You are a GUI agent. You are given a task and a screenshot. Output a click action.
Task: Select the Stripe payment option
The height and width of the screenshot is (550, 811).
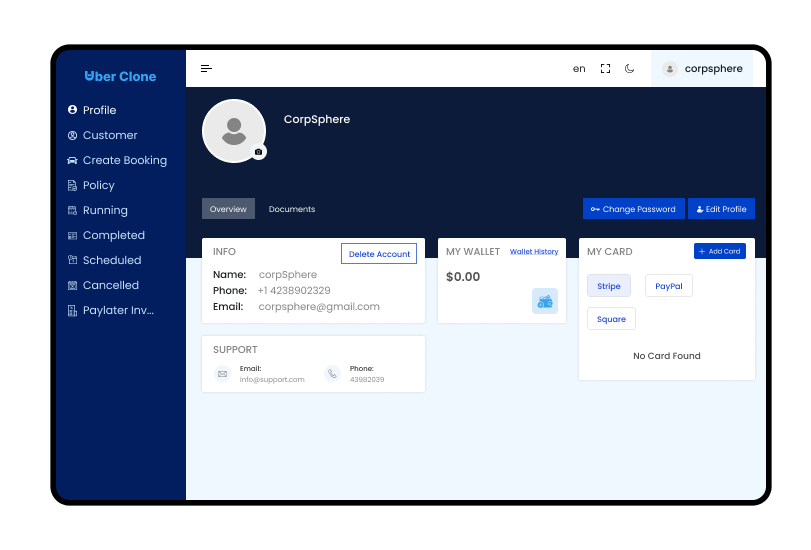(x=609, y=286)
